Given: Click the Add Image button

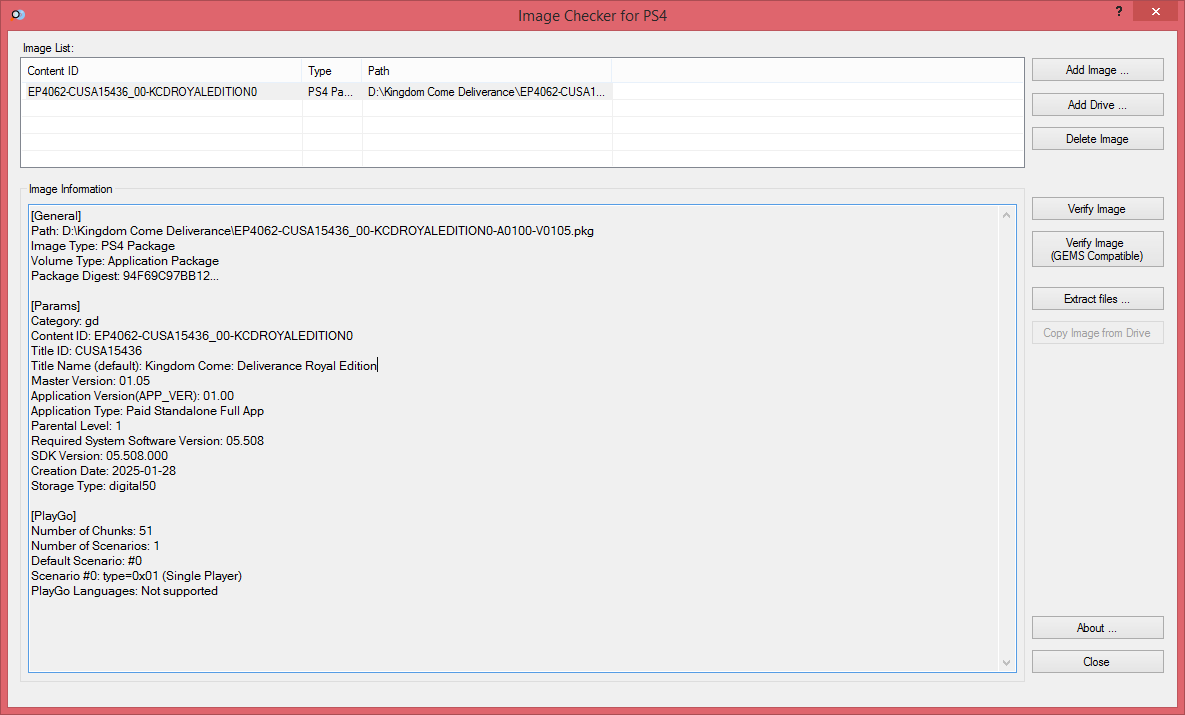Looking at the screenshot, I should coord(1097,70).
